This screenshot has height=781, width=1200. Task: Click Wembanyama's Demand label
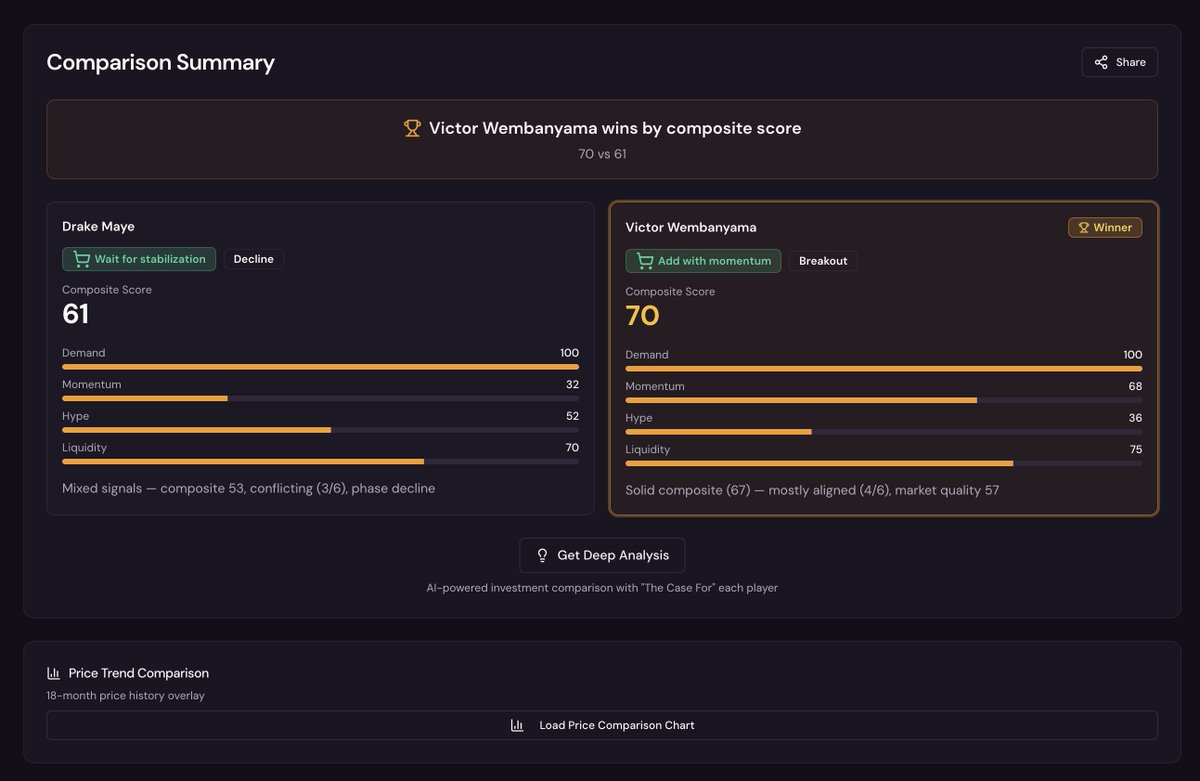point(647,355)
